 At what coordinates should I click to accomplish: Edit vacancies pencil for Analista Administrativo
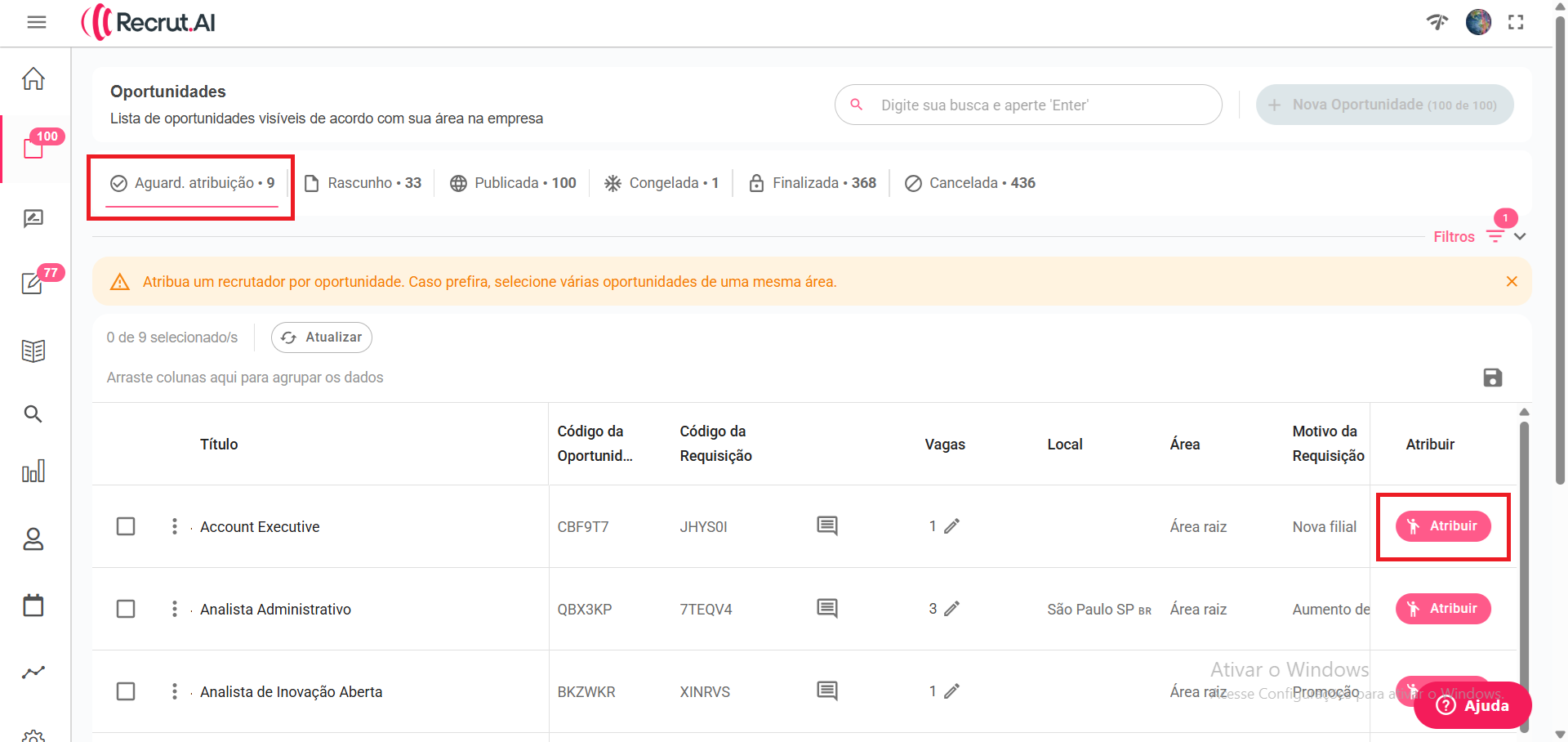coord(951,609)
